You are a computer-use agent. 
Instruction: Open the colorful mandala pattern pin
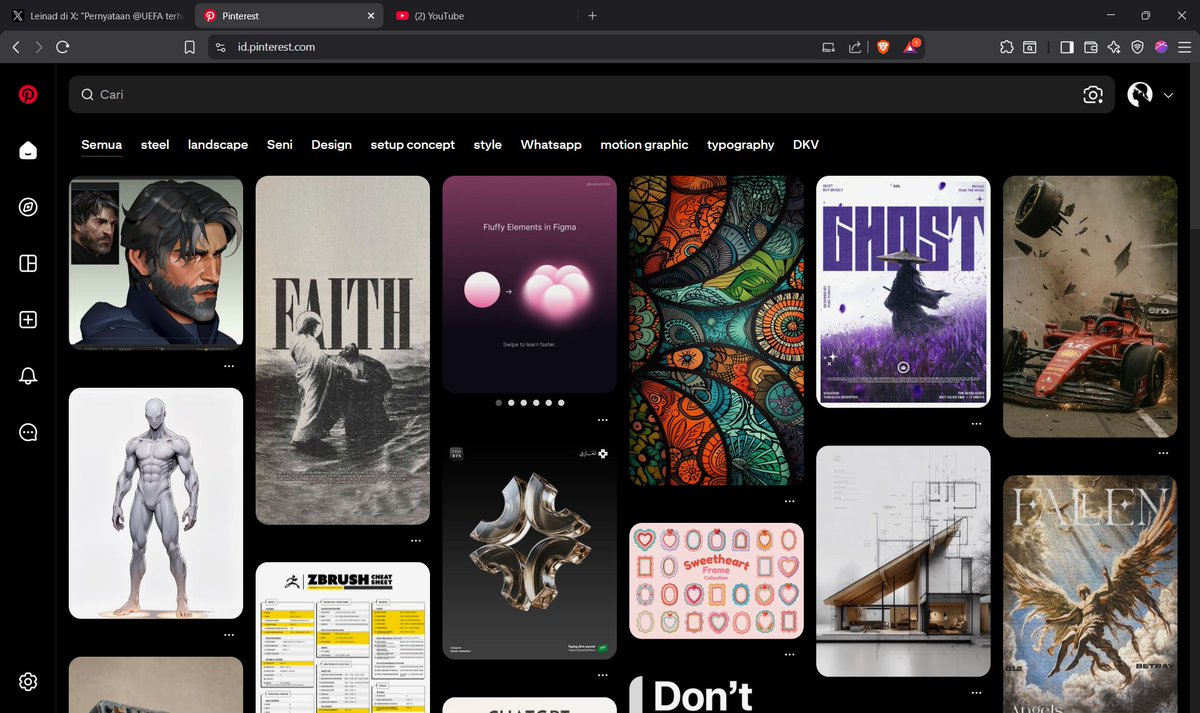tap(716, 330)
